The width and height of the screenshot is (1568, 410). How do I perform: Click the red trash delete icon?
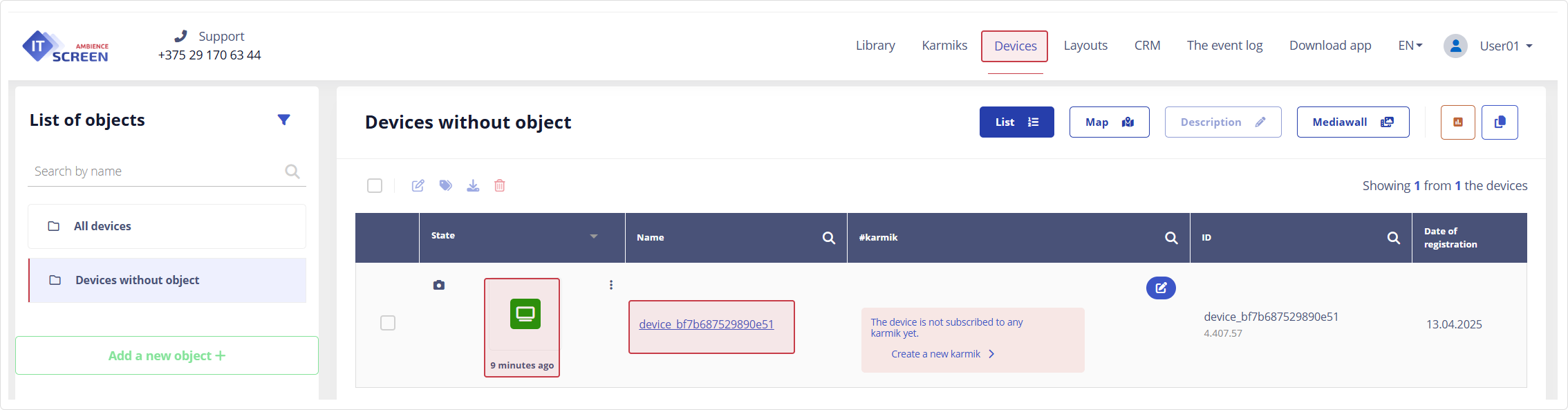pos(500,185)
